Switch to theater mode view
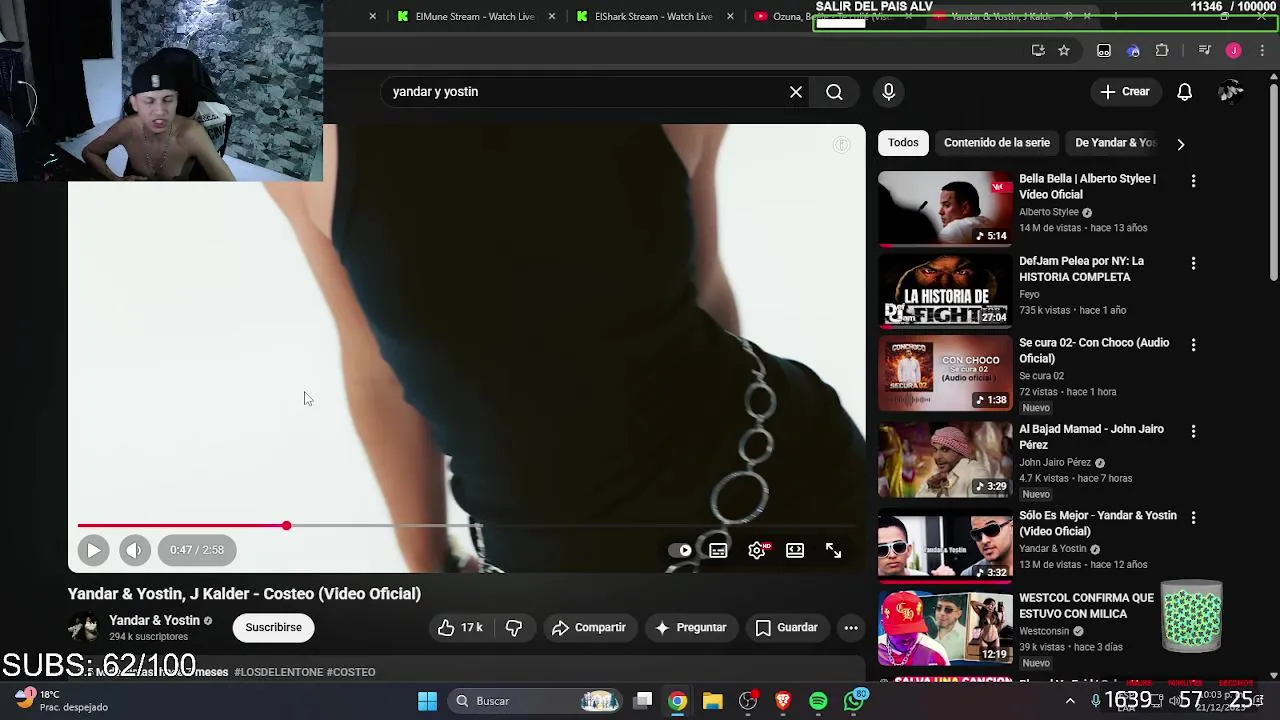 tap(795, 550)
